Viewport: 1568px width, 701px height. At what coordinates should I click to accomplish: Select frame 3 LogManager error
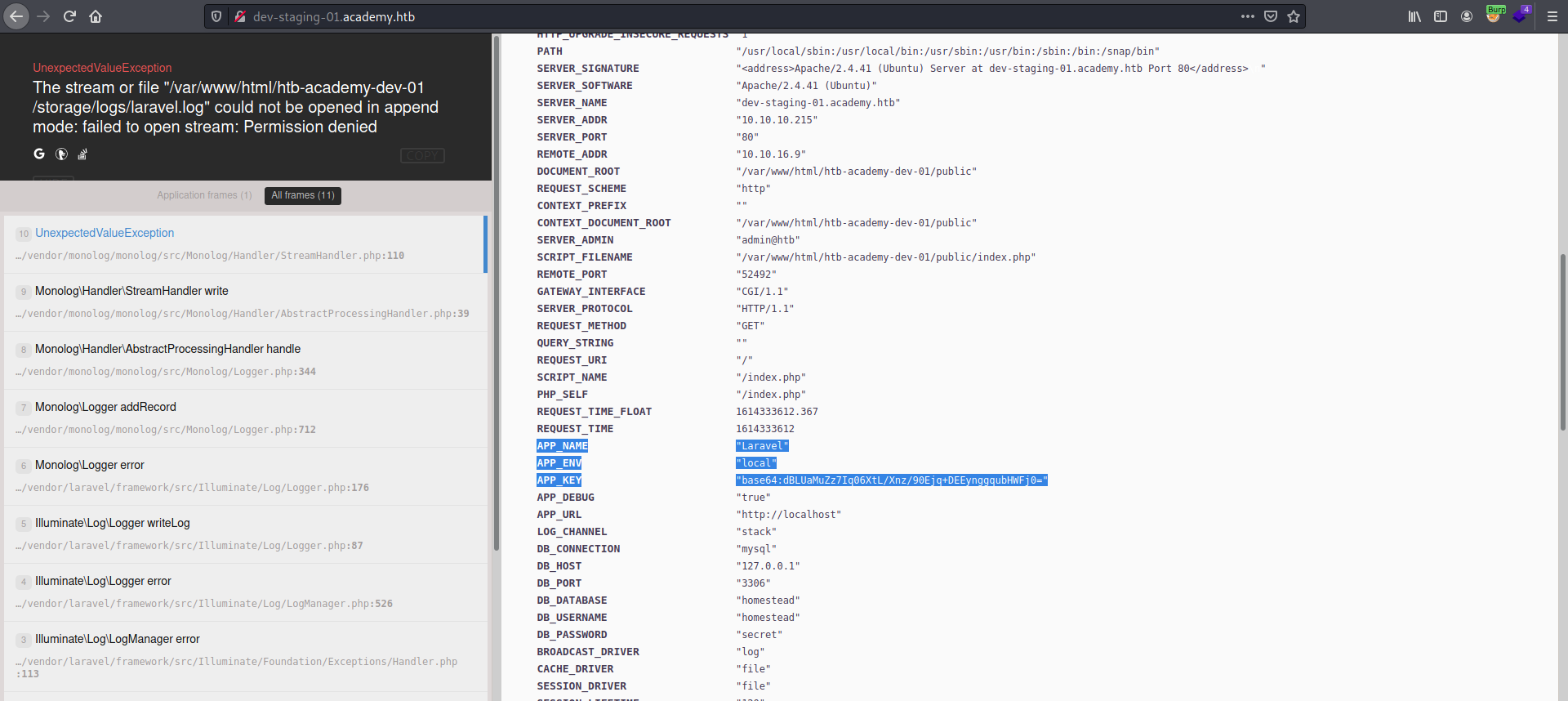tap(245, 656)
